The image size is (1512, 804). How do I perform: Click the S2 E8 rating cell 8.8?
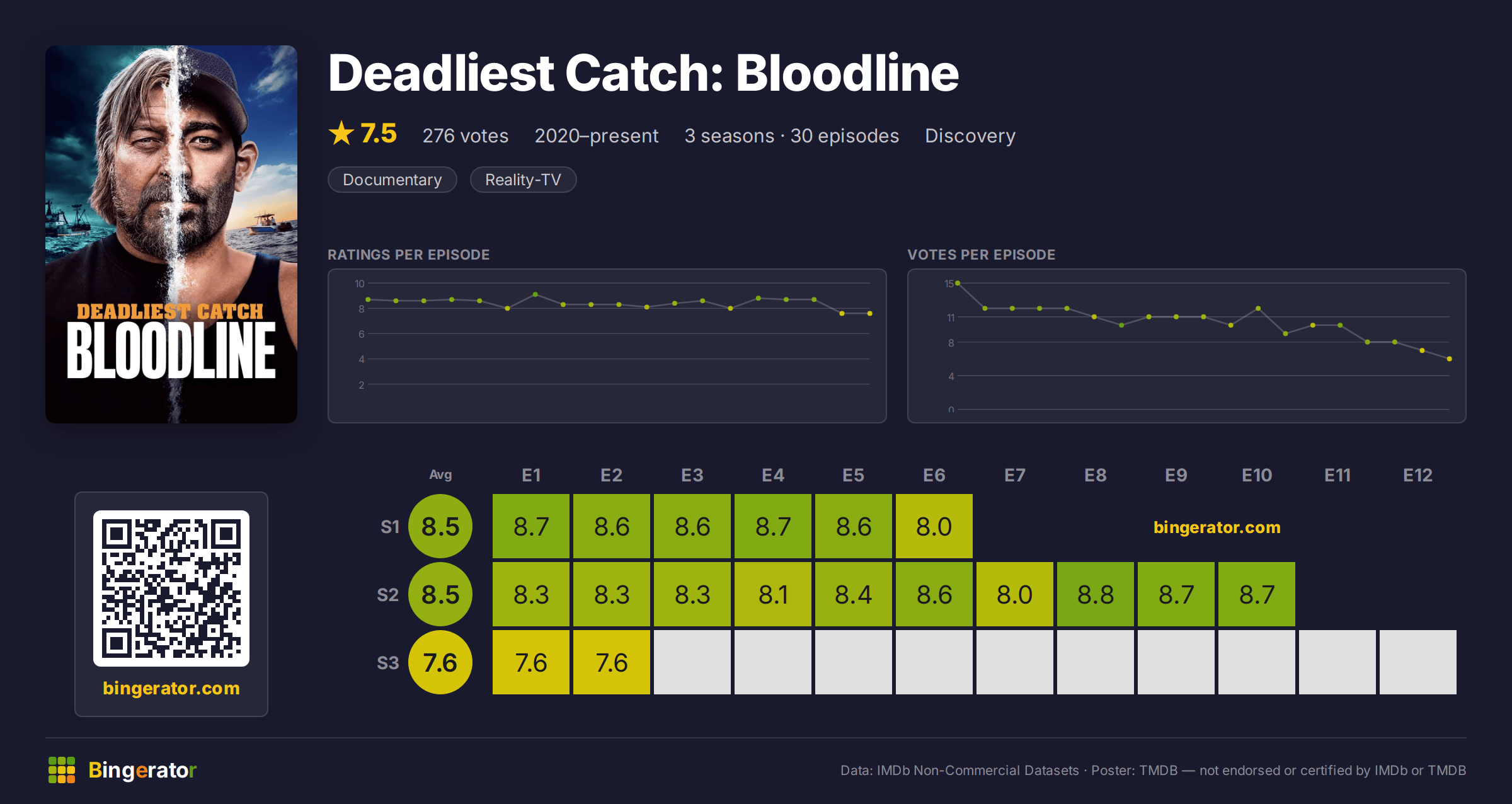1096,594
